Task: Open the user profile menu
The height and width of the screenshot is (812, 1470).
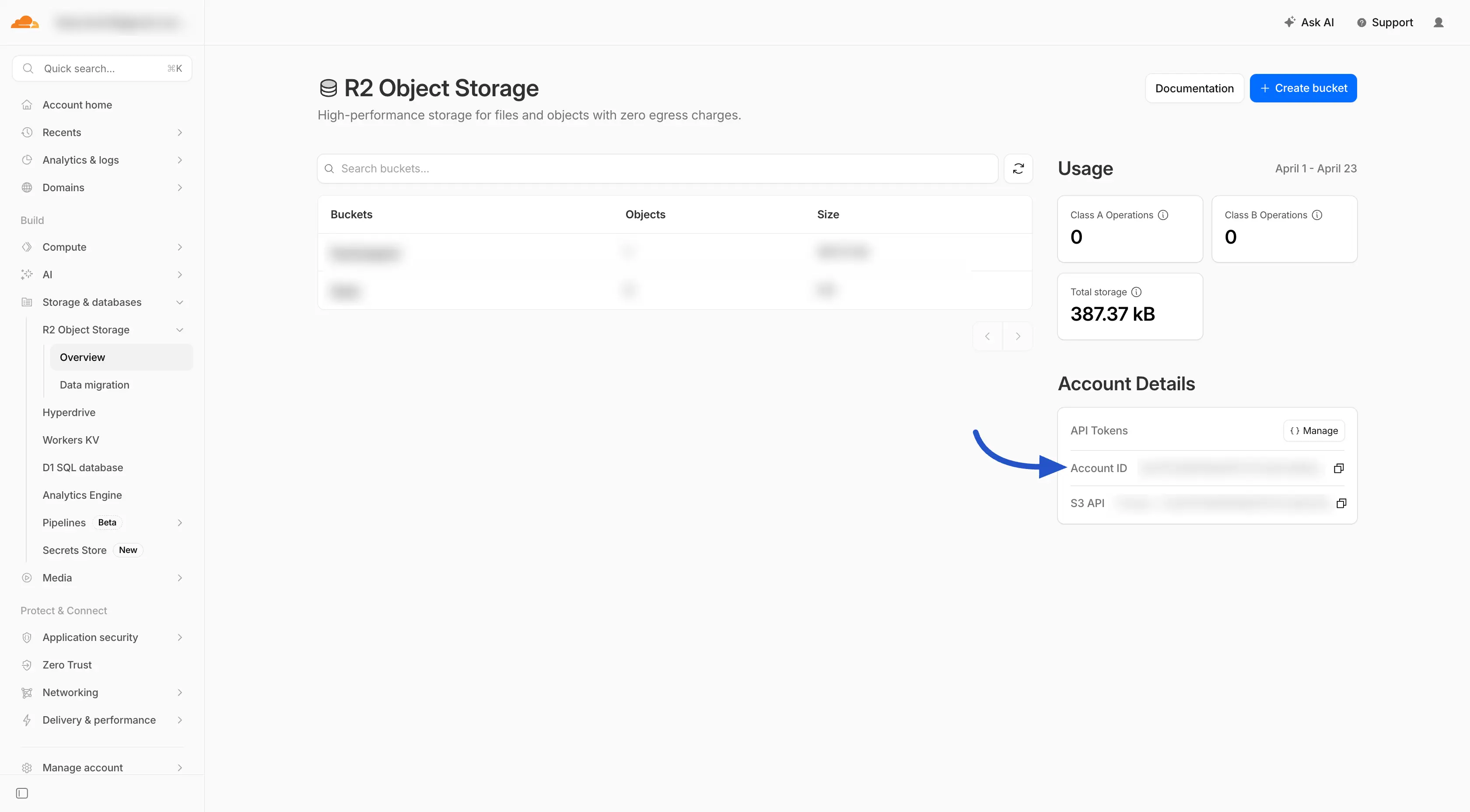Action: (x=1438, y=22)
